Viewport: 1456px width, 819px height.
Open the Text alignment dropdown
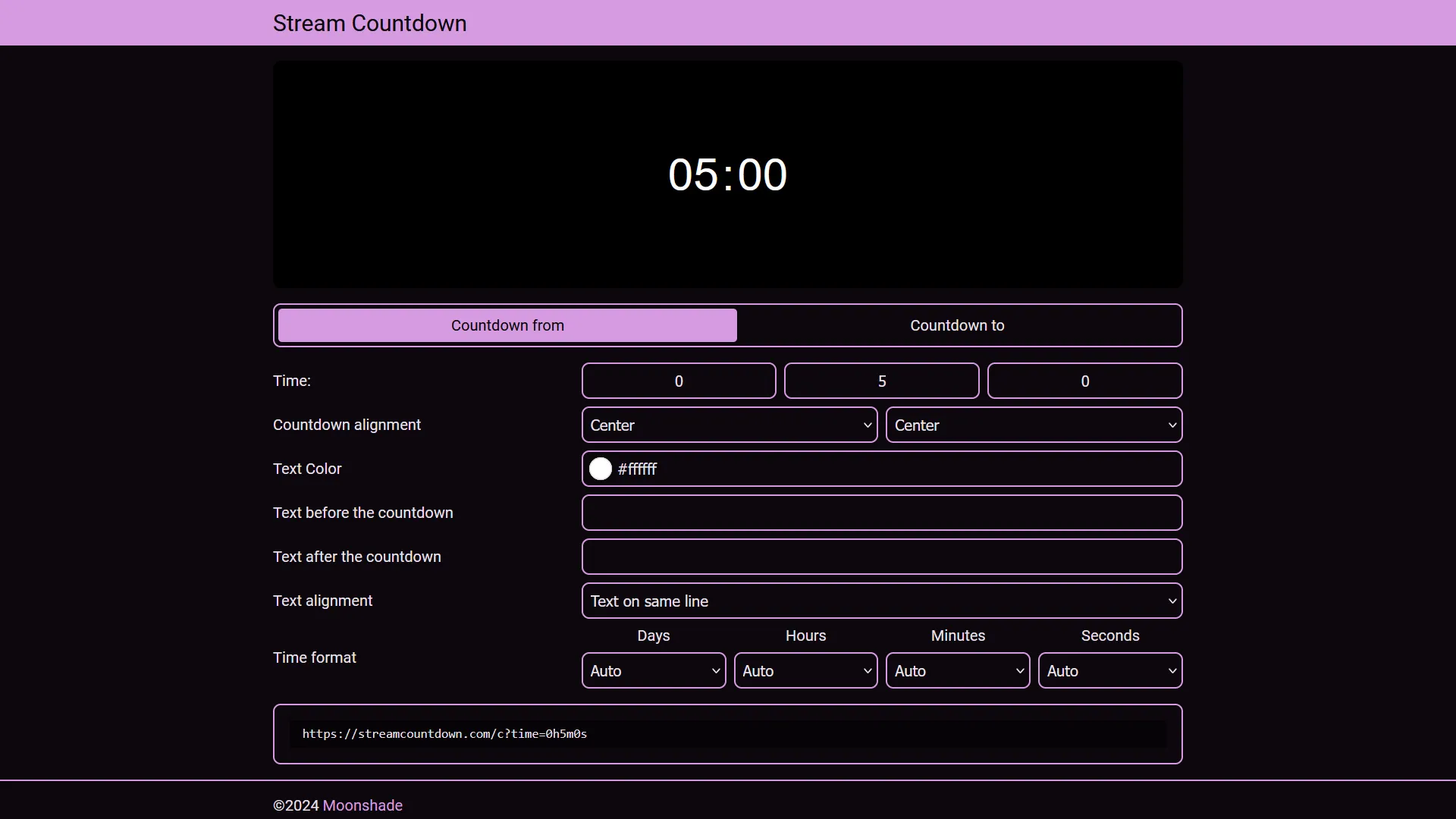[x=881, y=601]
